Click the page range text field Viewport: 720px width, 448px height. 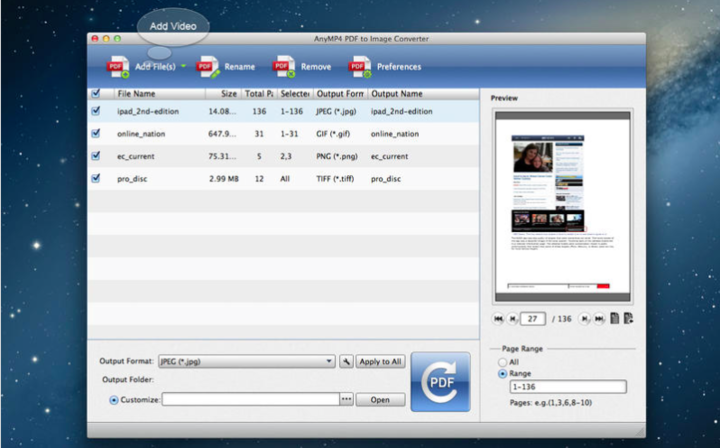pyautogui.click(x=568, y=387)
